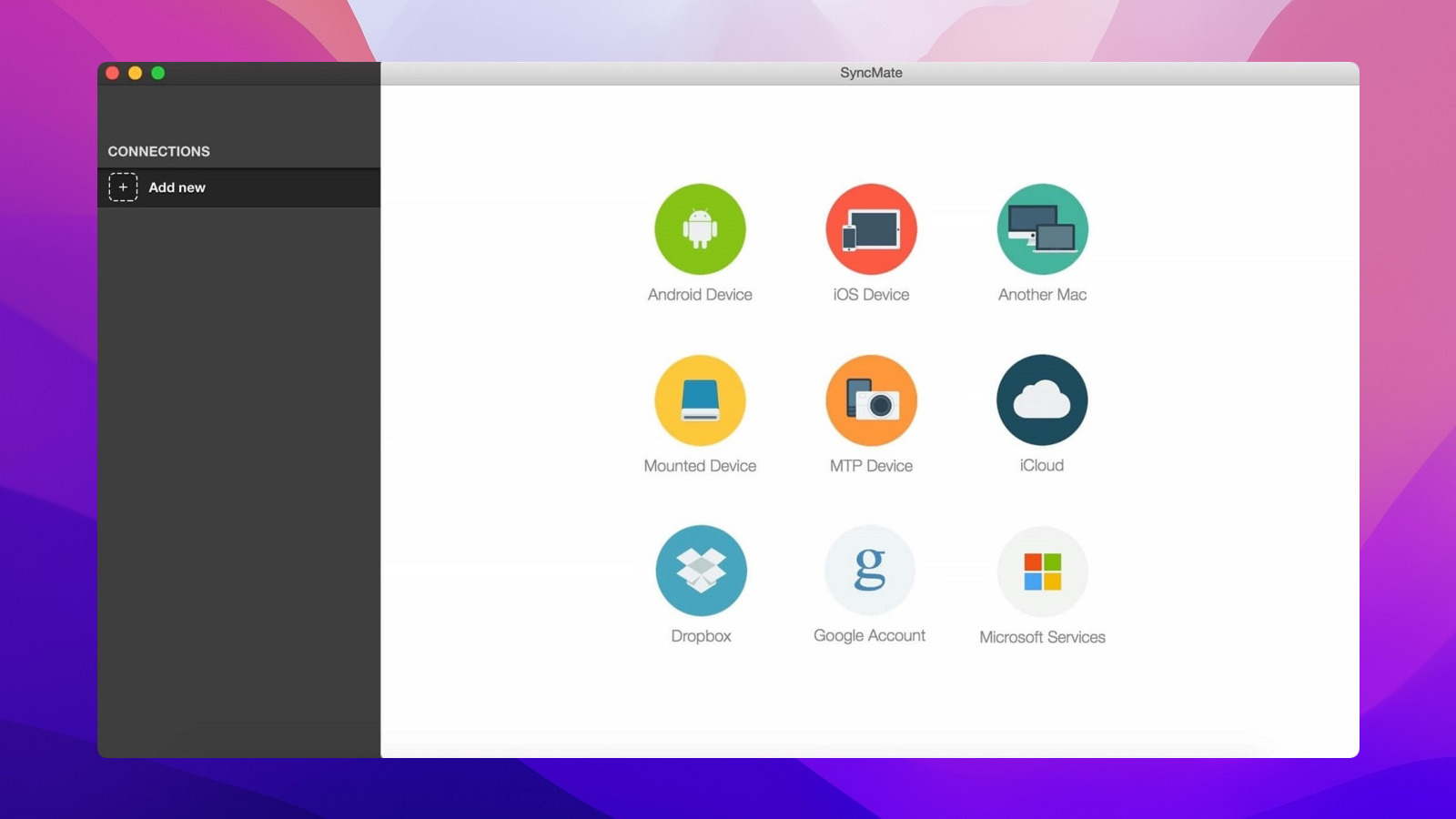This screenshot has width=1456, height=819.
Task: Close the SyncMate window with red button
Action: (113, 73)
